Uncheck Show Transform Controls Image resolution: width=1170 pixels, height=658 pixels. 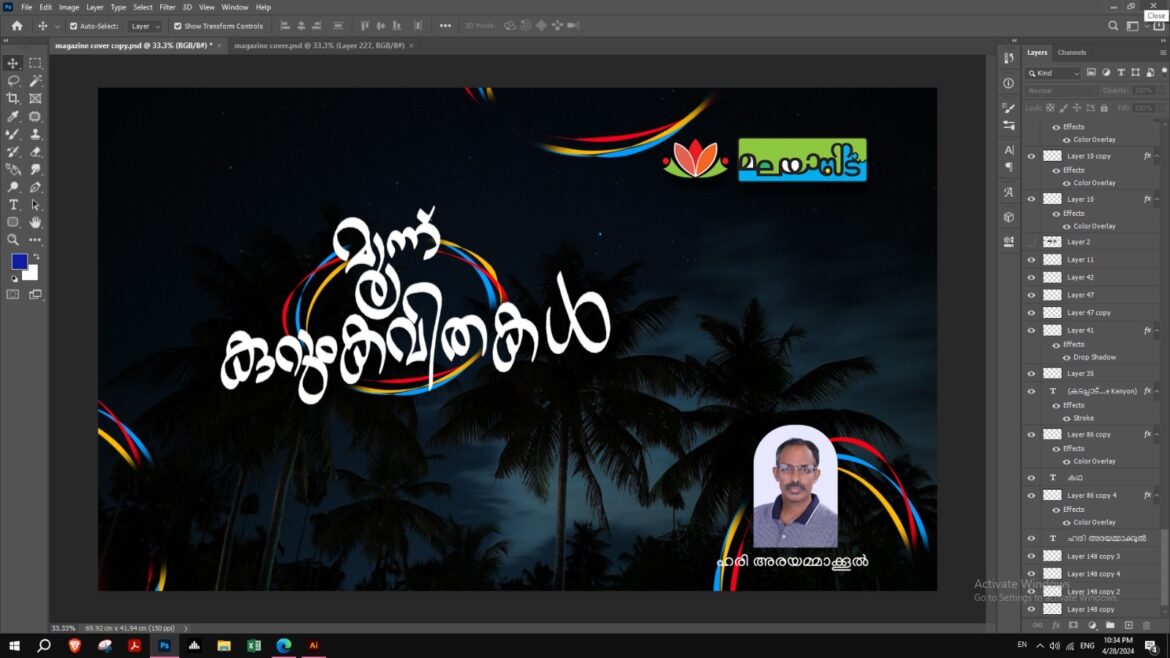click(178, 26)
